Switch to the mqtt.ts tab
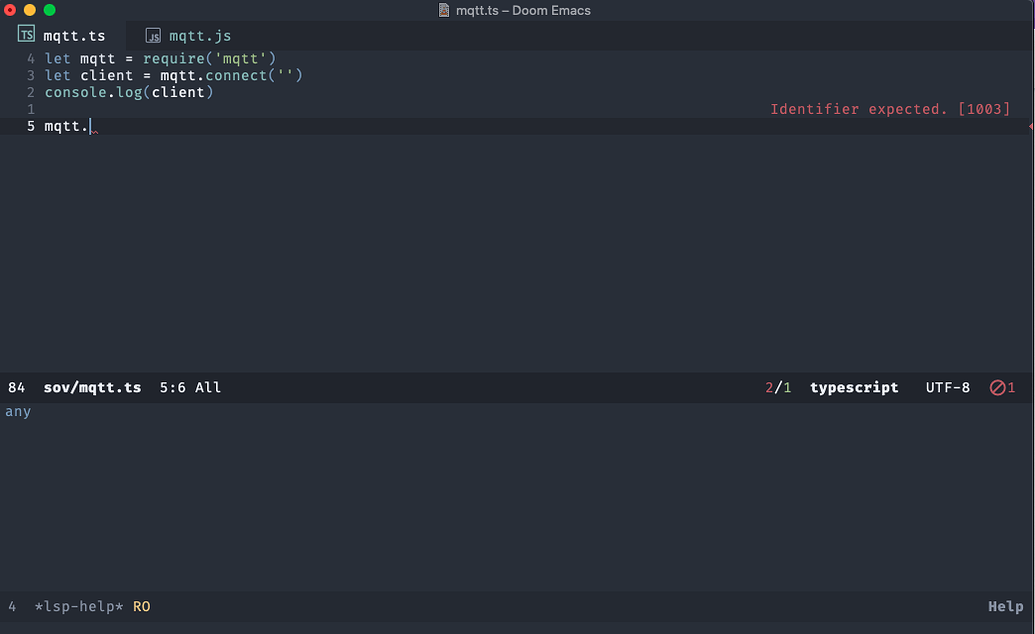Viewport: 1035px width, 634px height. pyautogui.click(x=73, y=34)
